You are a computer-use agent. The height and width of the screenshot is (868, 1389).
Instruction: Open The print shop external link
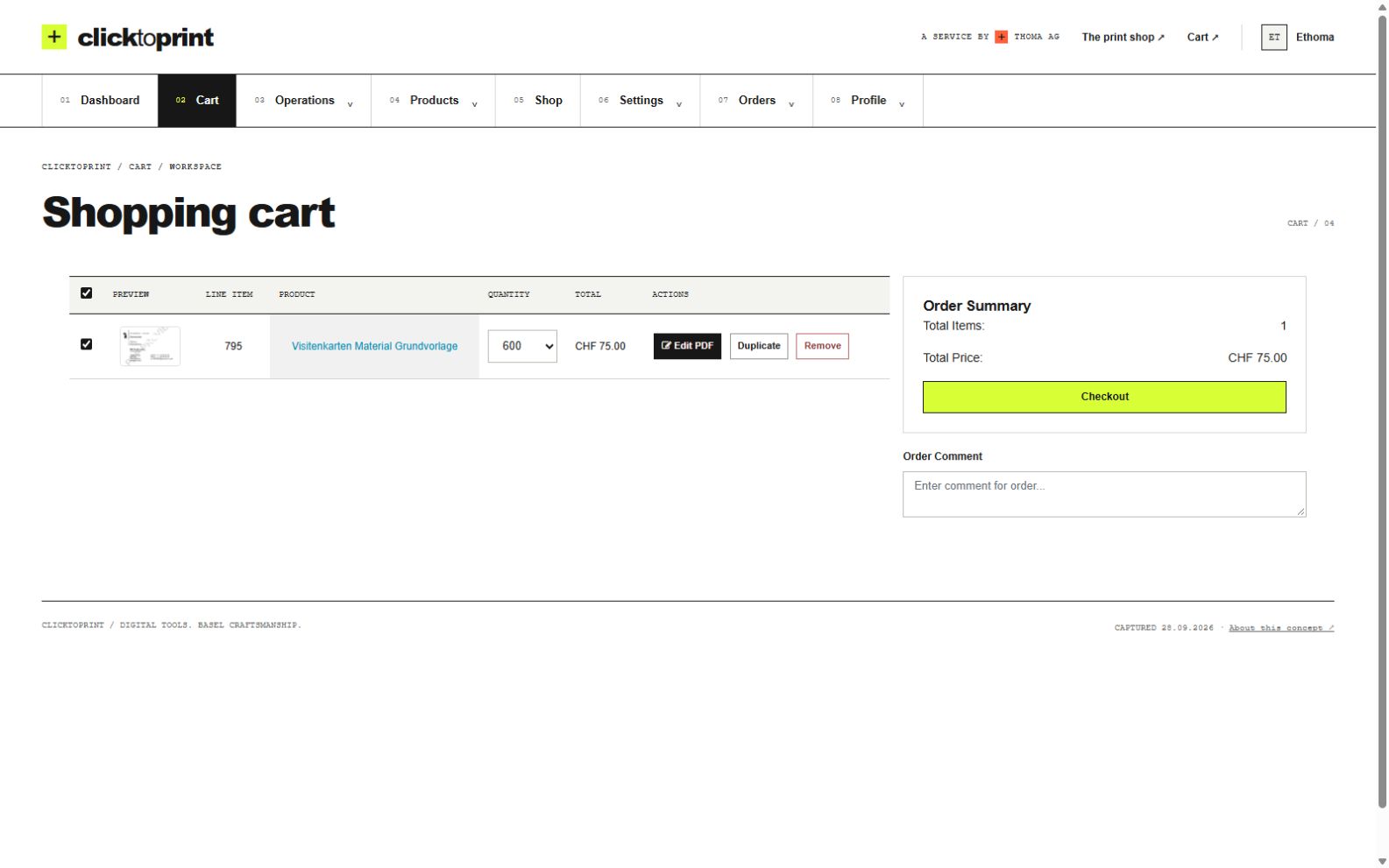1123,37
